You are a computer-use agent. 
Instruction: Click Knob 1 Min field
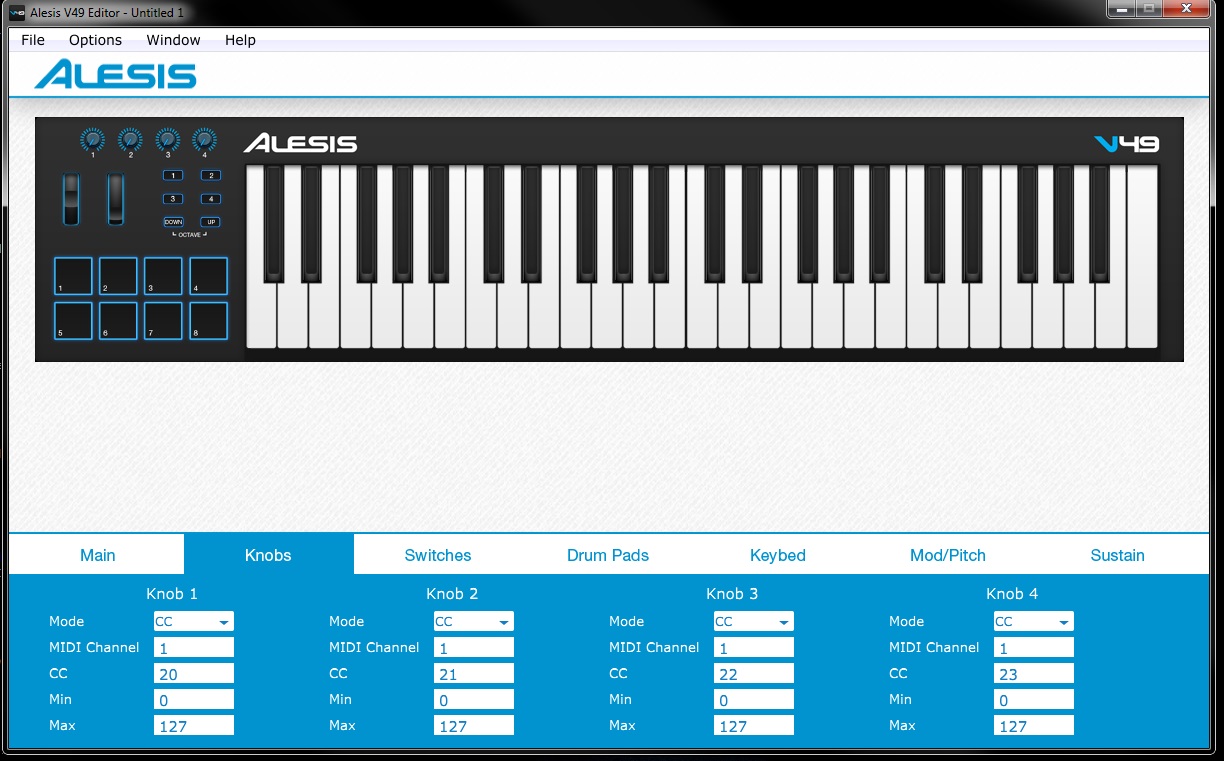tap(194, 700)
